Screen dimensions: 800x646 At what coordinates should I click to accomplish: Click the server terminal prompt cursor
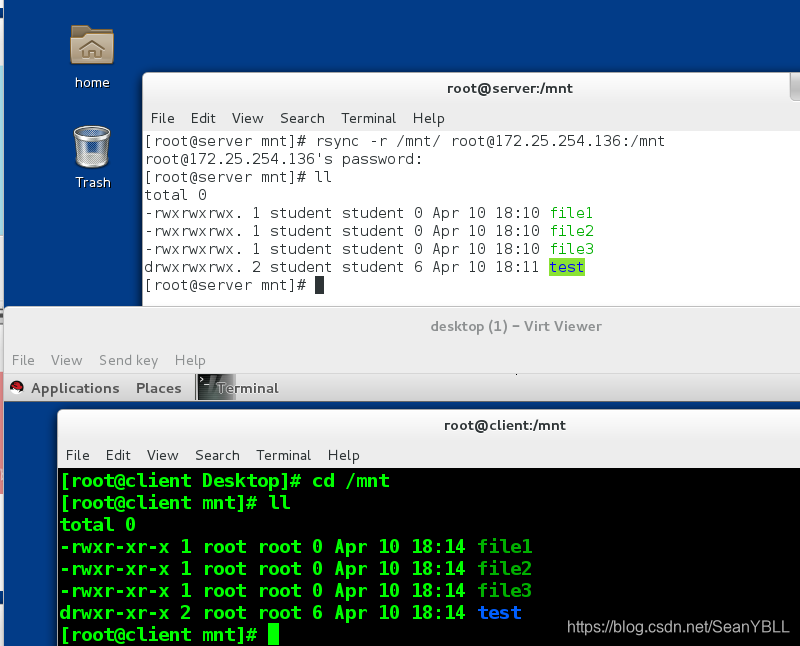pos(319,285)
